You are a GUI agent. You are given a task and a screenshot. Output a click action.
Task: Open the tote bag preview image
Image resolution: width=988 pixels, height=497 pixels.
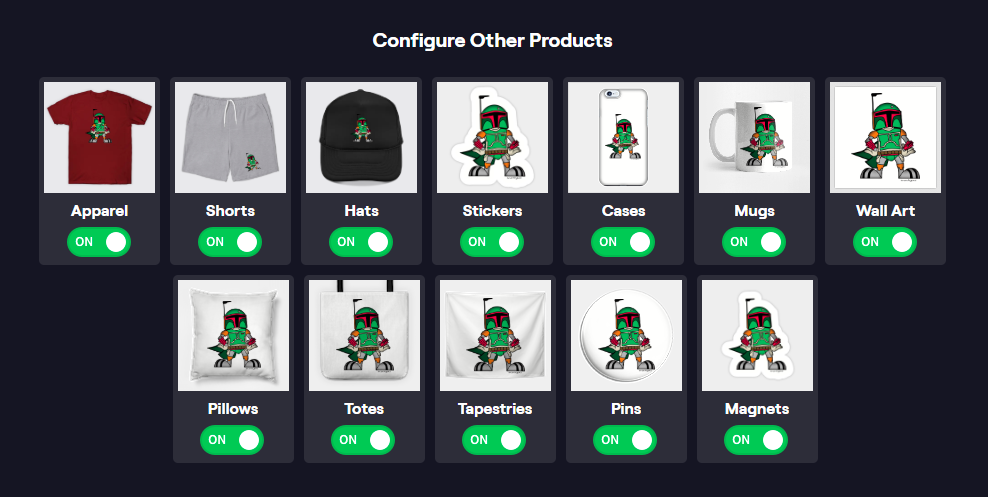click(365, 335)
